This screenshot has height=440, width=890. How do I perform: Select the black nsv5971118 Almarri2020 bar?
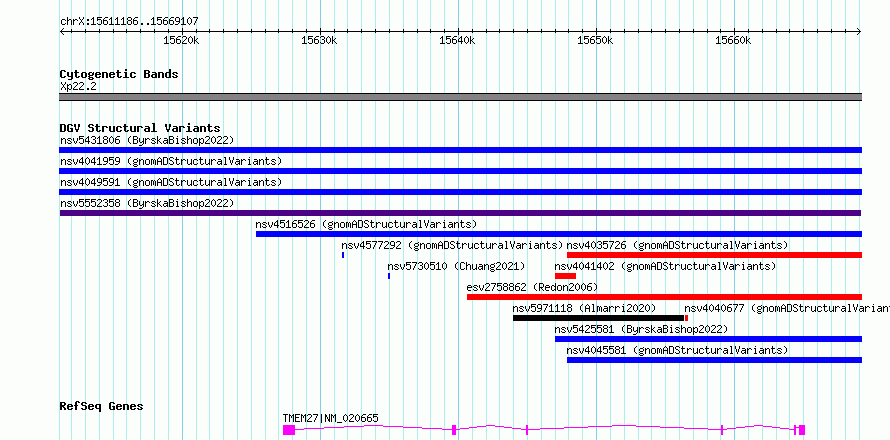click(x=598, y=318)
